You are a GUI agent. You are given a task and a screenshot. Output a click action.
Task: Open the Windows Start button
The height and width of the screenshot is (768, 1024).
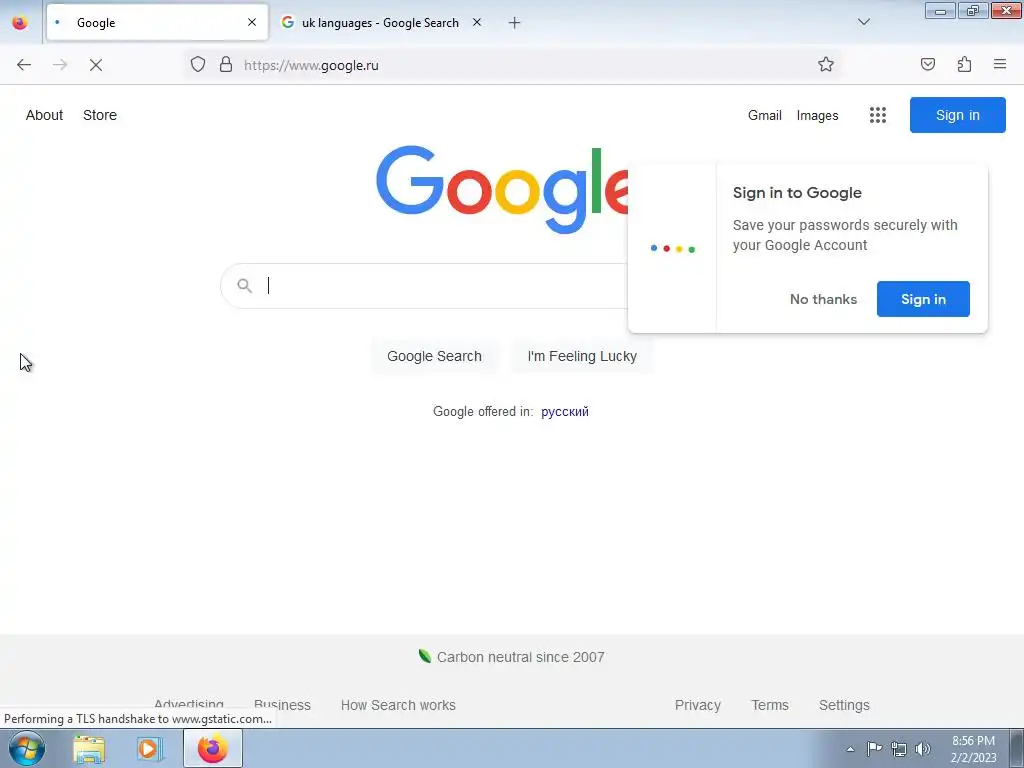pos(26,748)
